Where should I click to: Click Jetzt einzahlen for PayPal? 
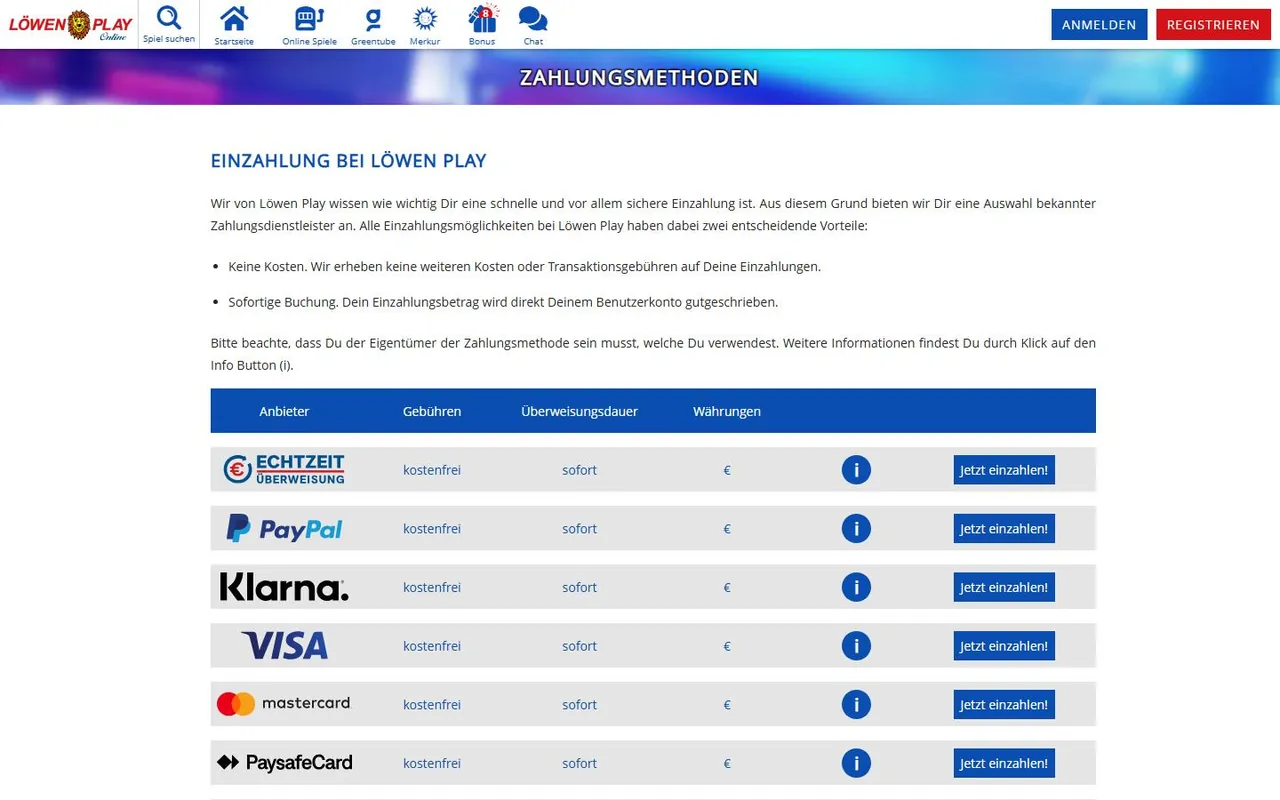(x=1004, y=528)
